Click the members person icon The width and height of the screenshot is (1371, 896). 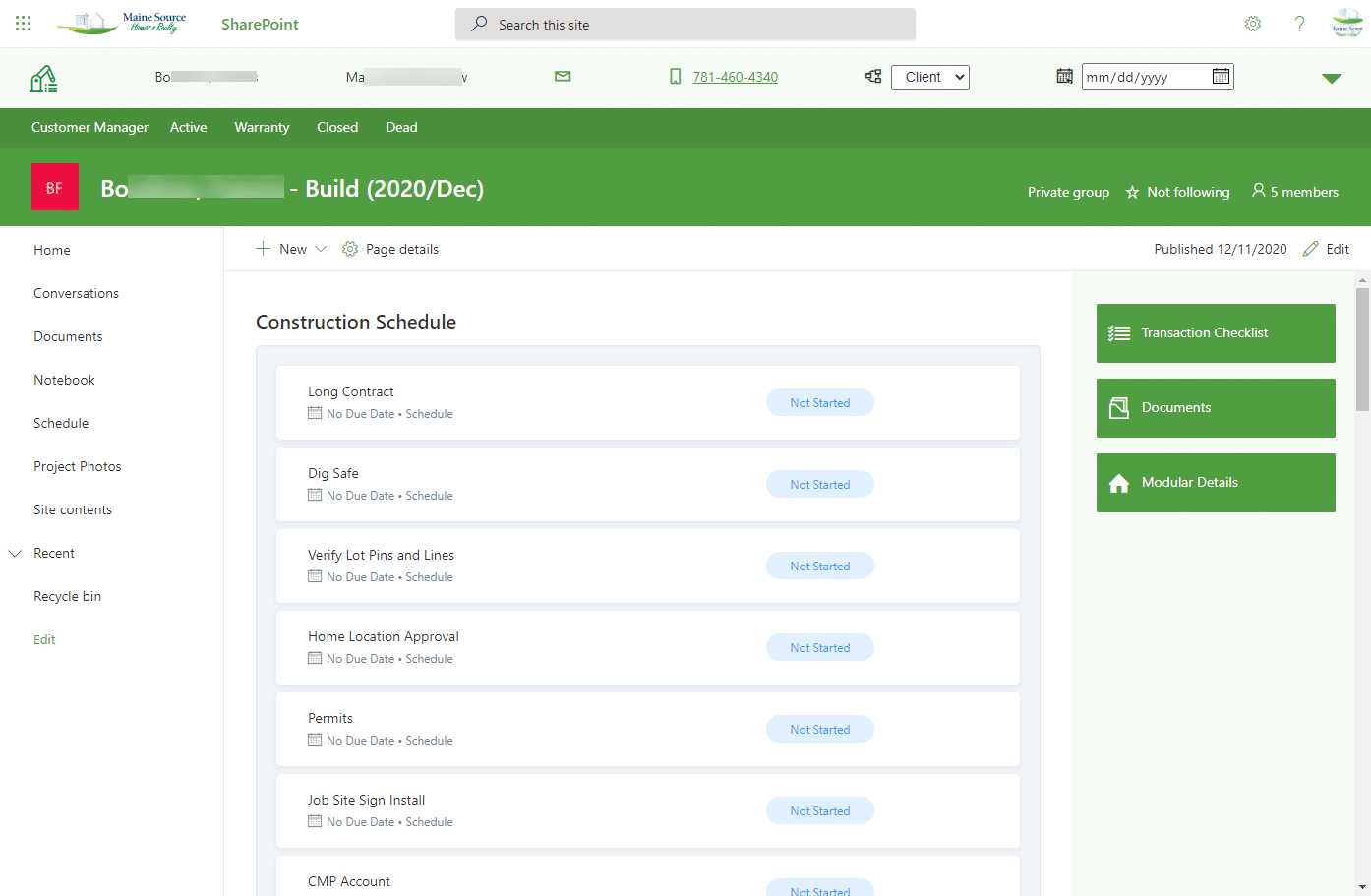[x=1258, y=191]
